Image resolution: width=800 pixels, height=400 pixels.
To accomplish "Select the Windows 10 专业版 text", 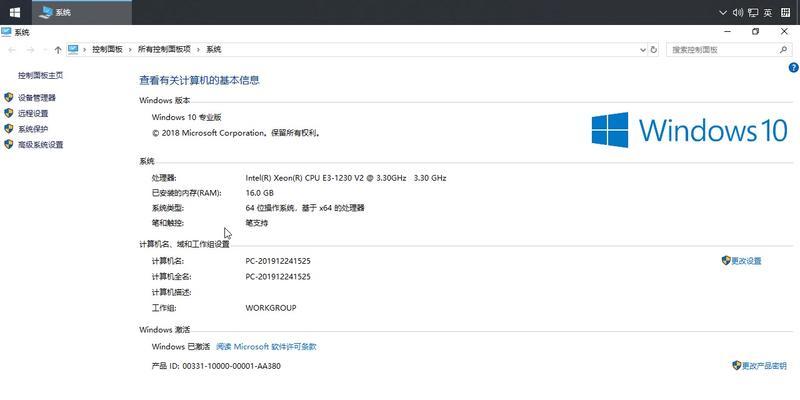I will pyautogui.click(x=187, y=117).
